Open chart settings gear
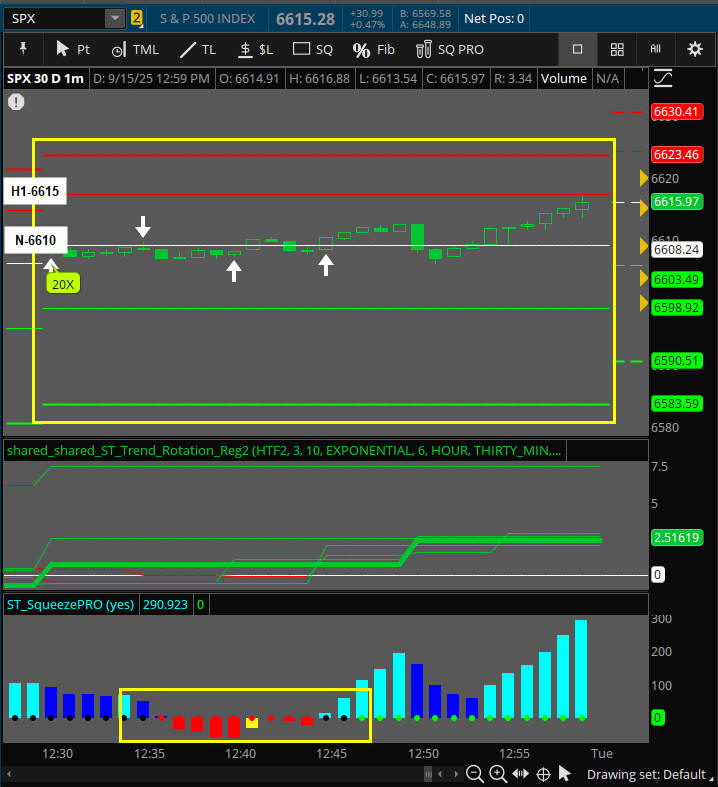718x787 pixels. (x=695, y=49)
